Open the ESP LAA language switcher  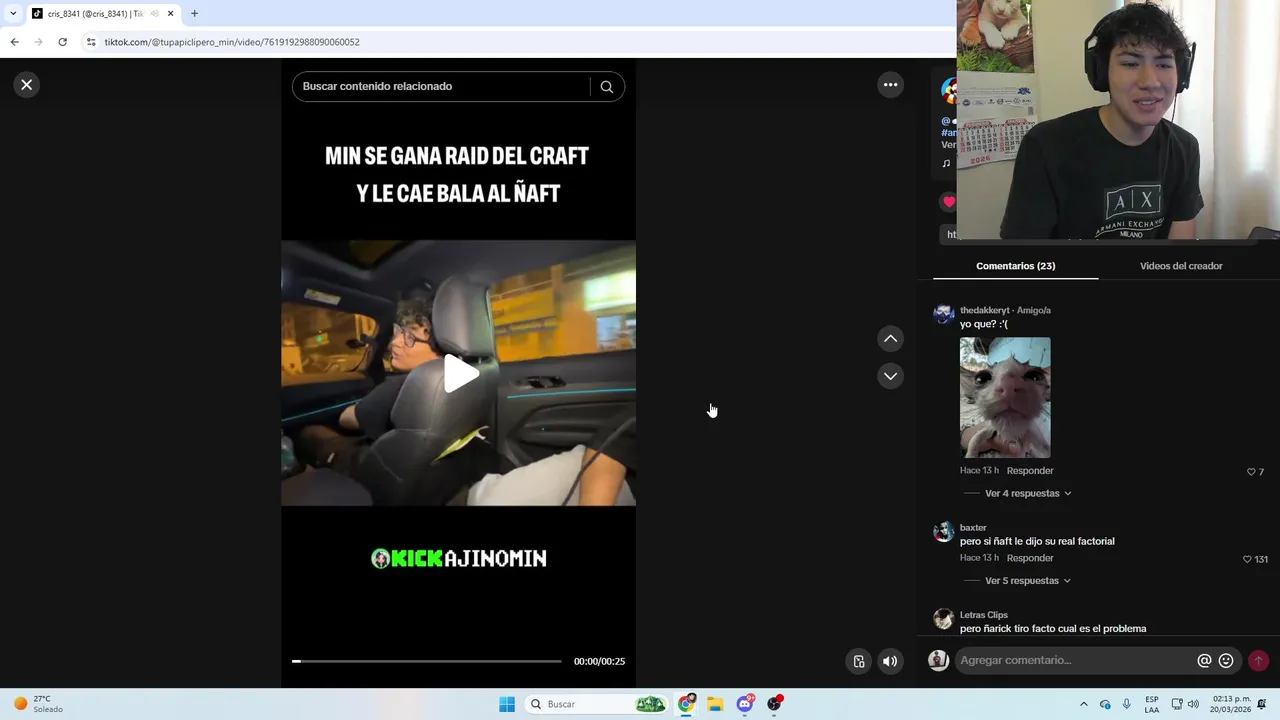[x=1152, y=704]
